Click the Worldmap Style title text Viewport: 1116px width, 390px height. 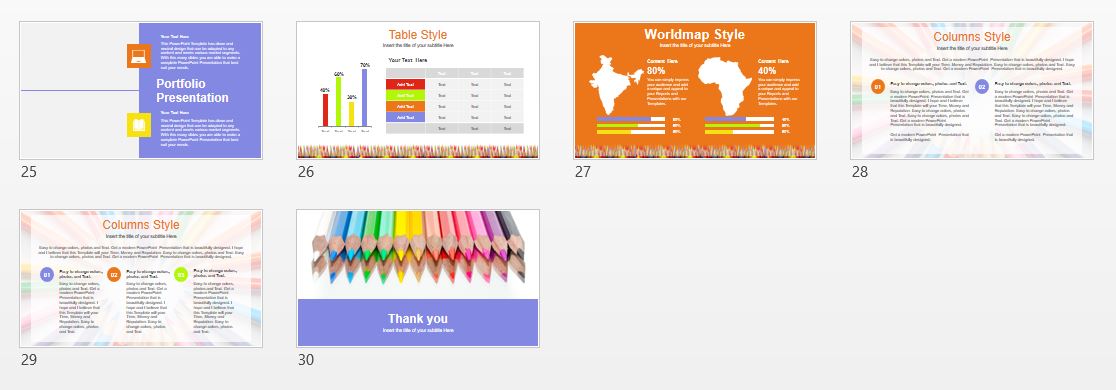(x=695, y=34)
